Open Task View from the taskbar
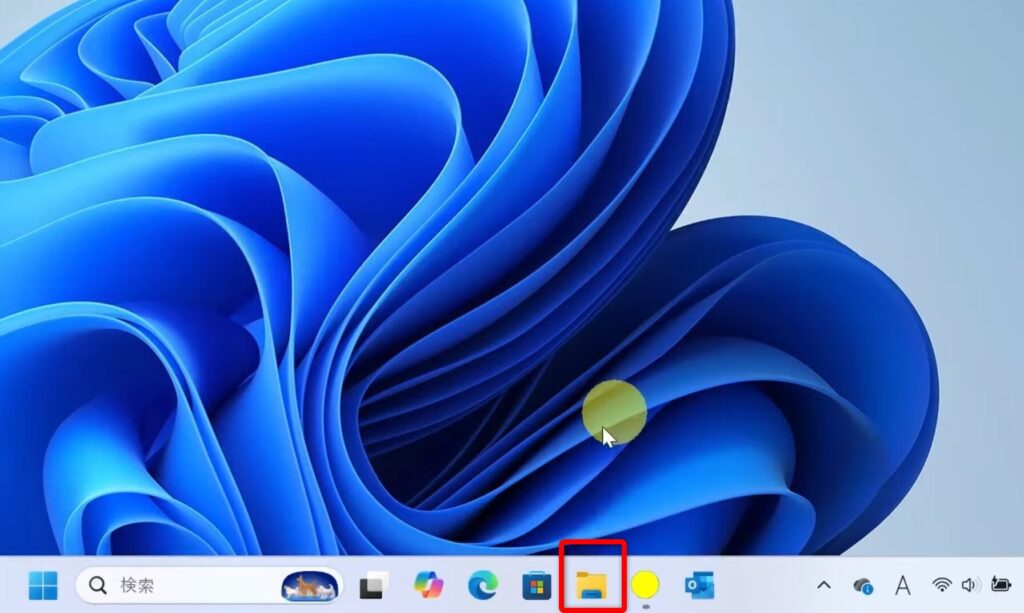Viewport: 1024px width, 613px height. tap(374, 585)
